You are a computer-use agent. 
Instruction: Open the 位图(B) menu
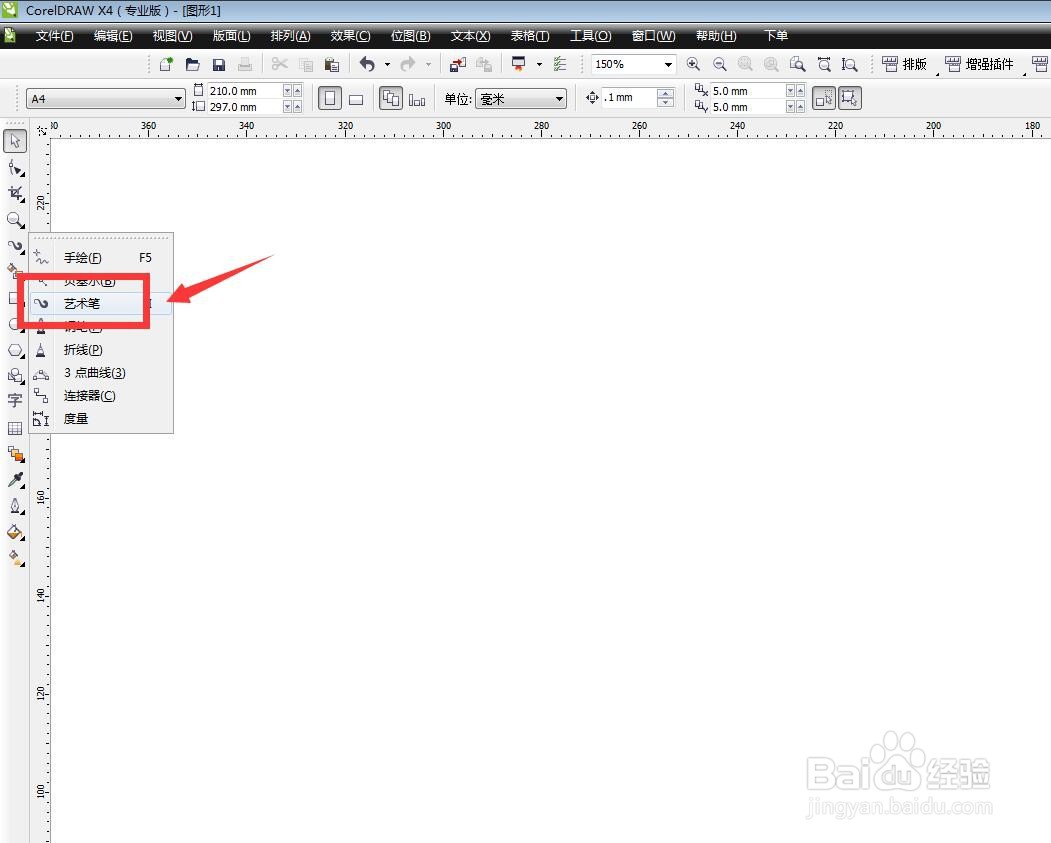tap(410, 36)
